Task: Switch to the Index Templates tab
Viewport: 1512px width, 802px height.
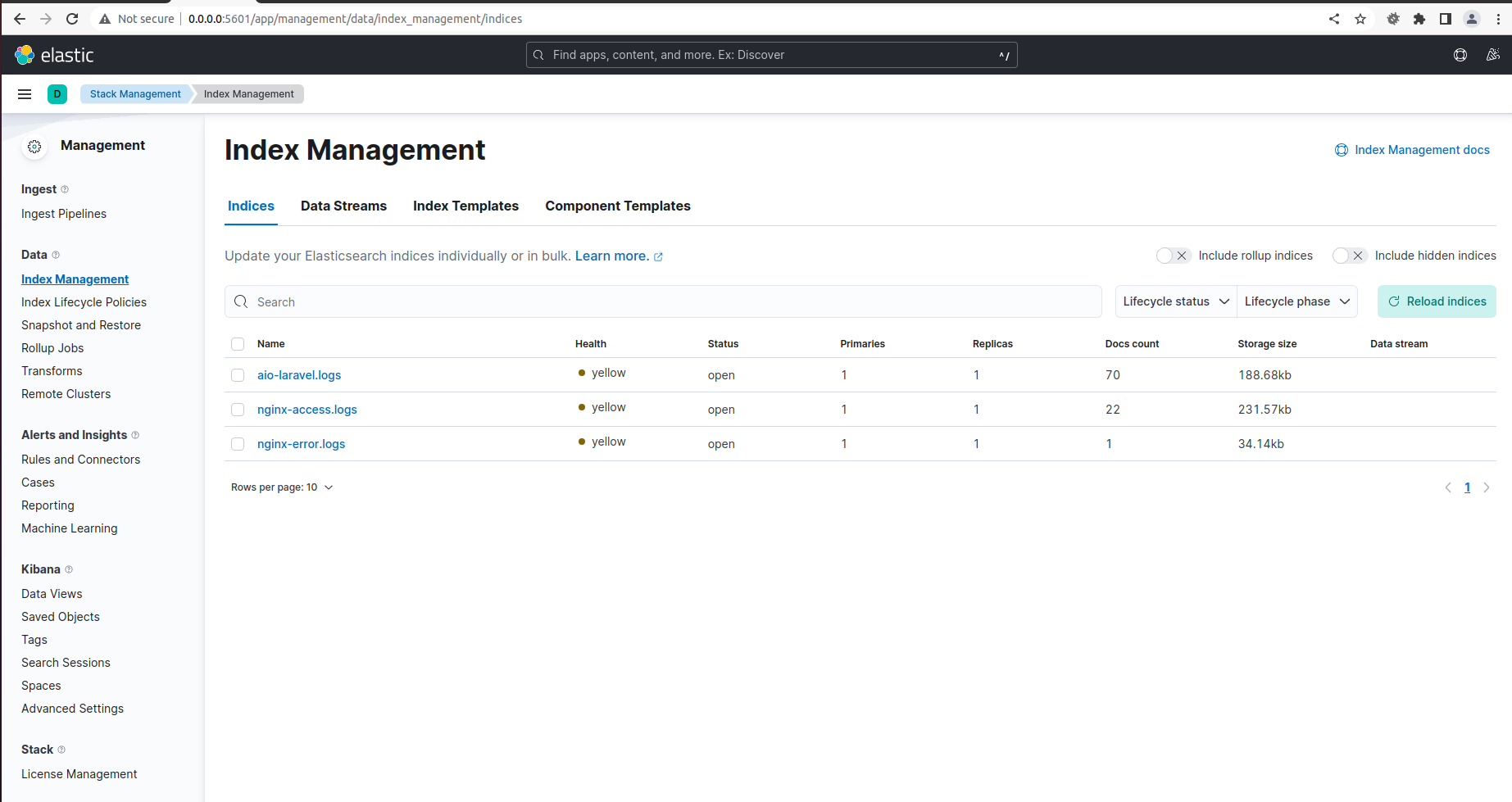Action: point(465,206)
